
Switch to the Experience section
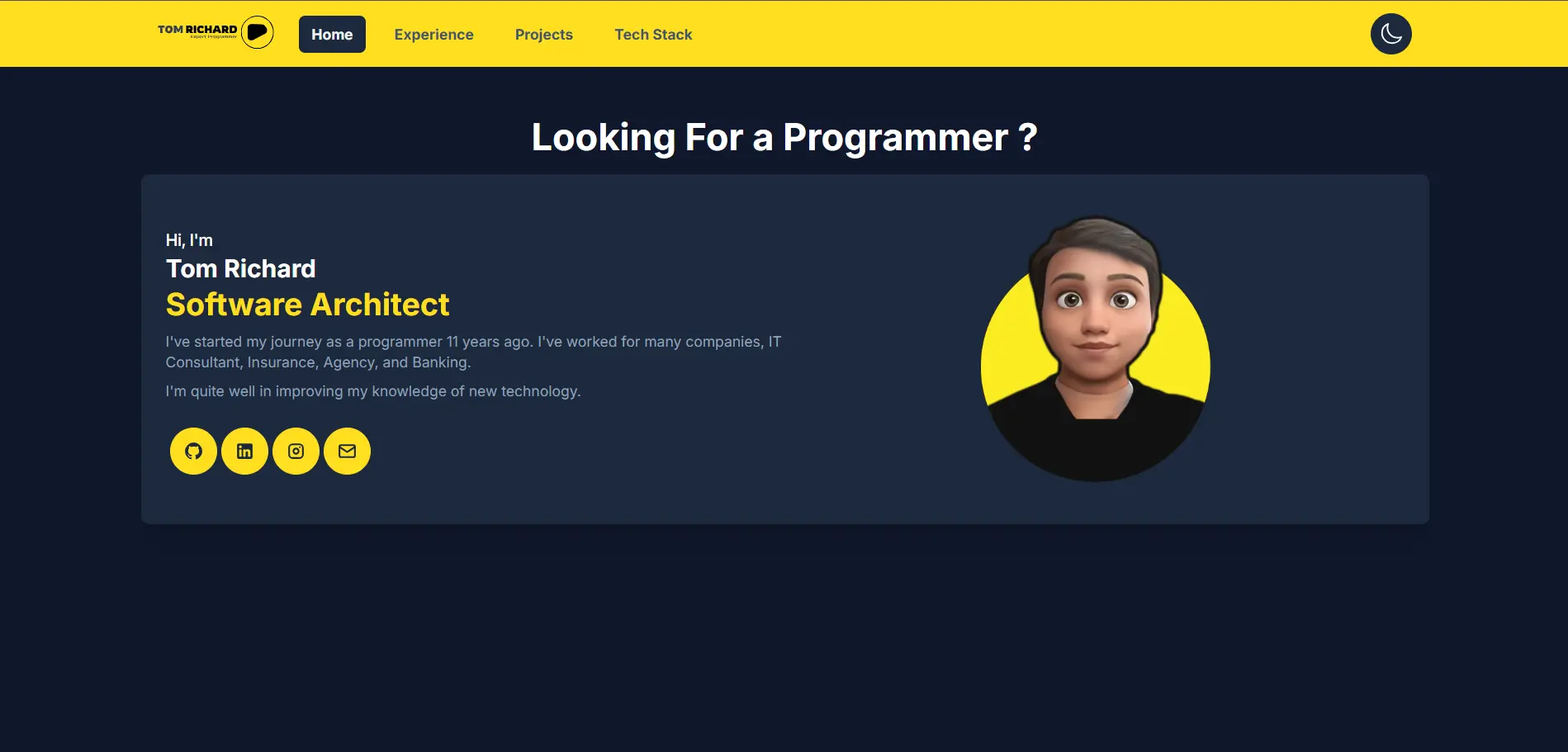pyautogui.click(x=433, y=34)
